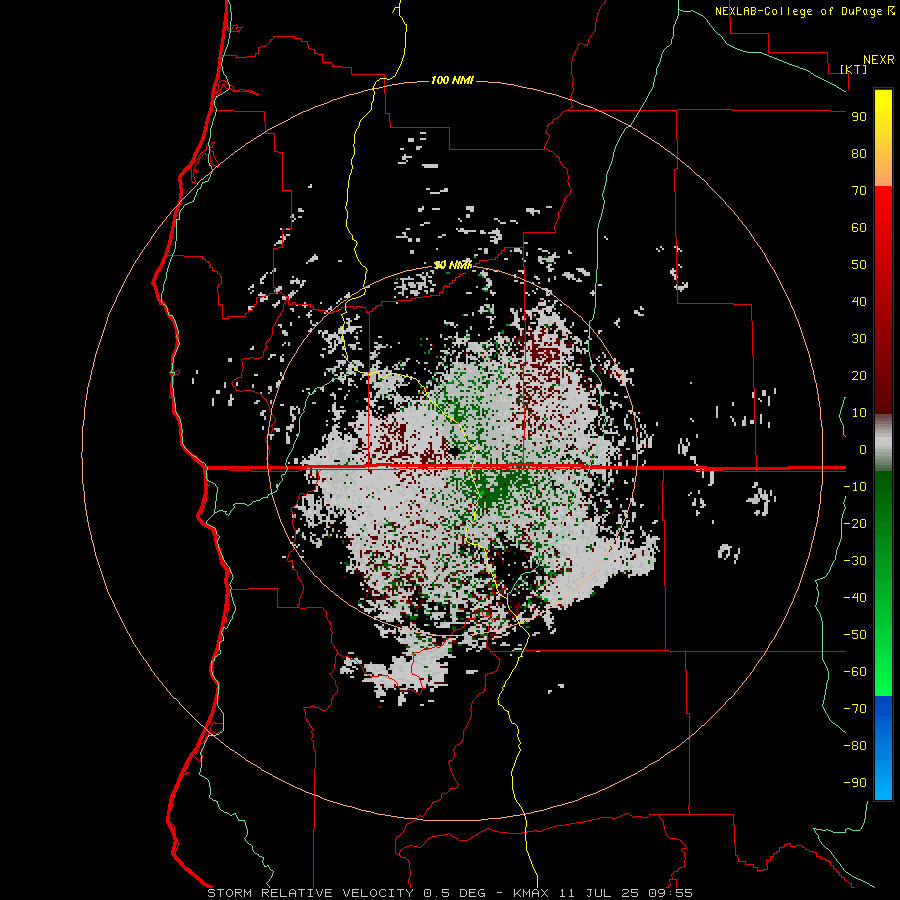The height and width of the screenshot is (900, 900).
Task: Click the -10 value on color scale
Action: (855, 487)
